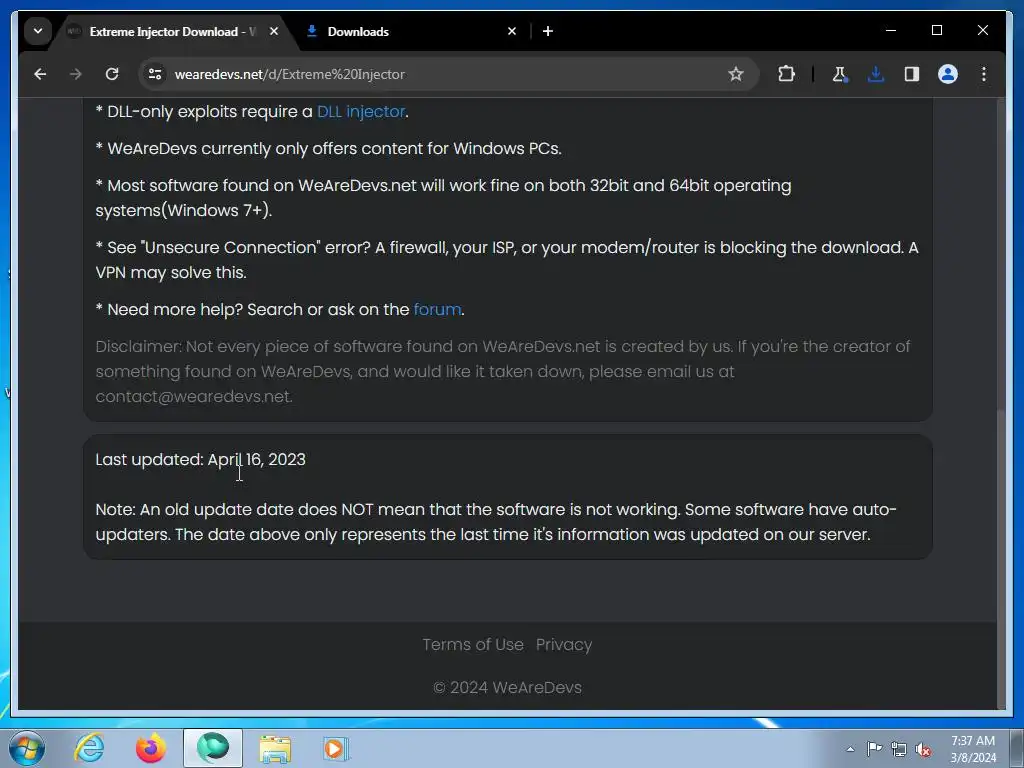Screen dimensions: 1024x768
Task: Open the profile avatar menu
Action: tap(948, 74)
